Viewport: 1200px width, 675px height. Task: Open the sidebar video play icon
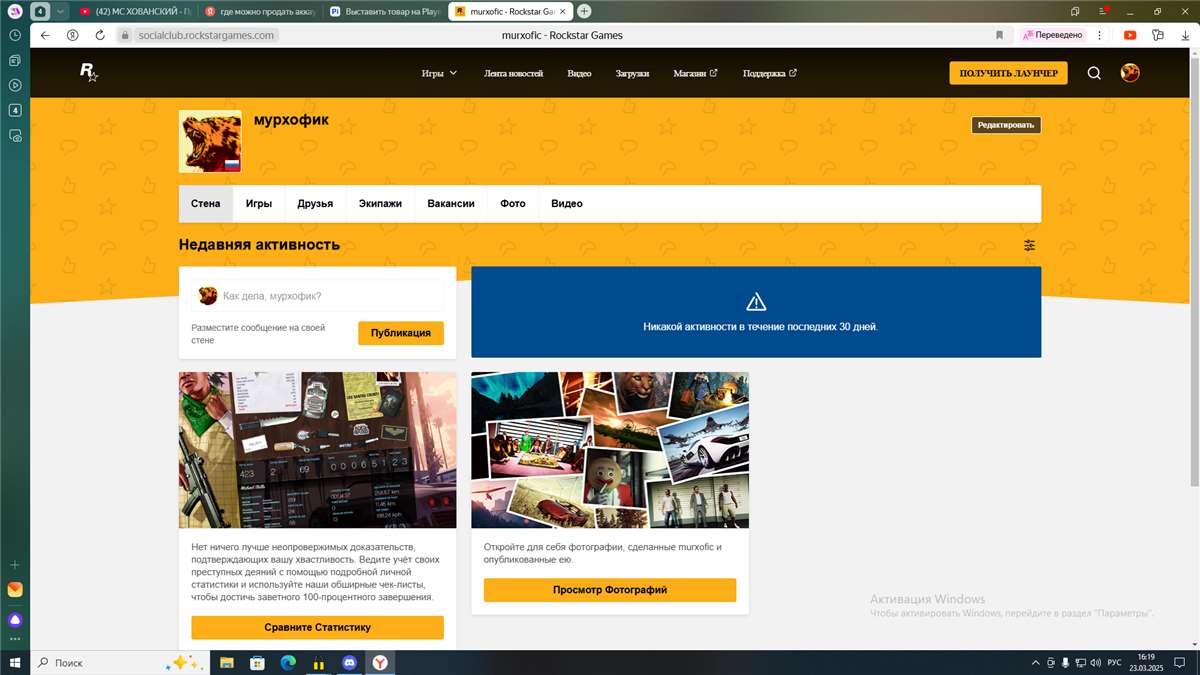click(x=15, y=85)
